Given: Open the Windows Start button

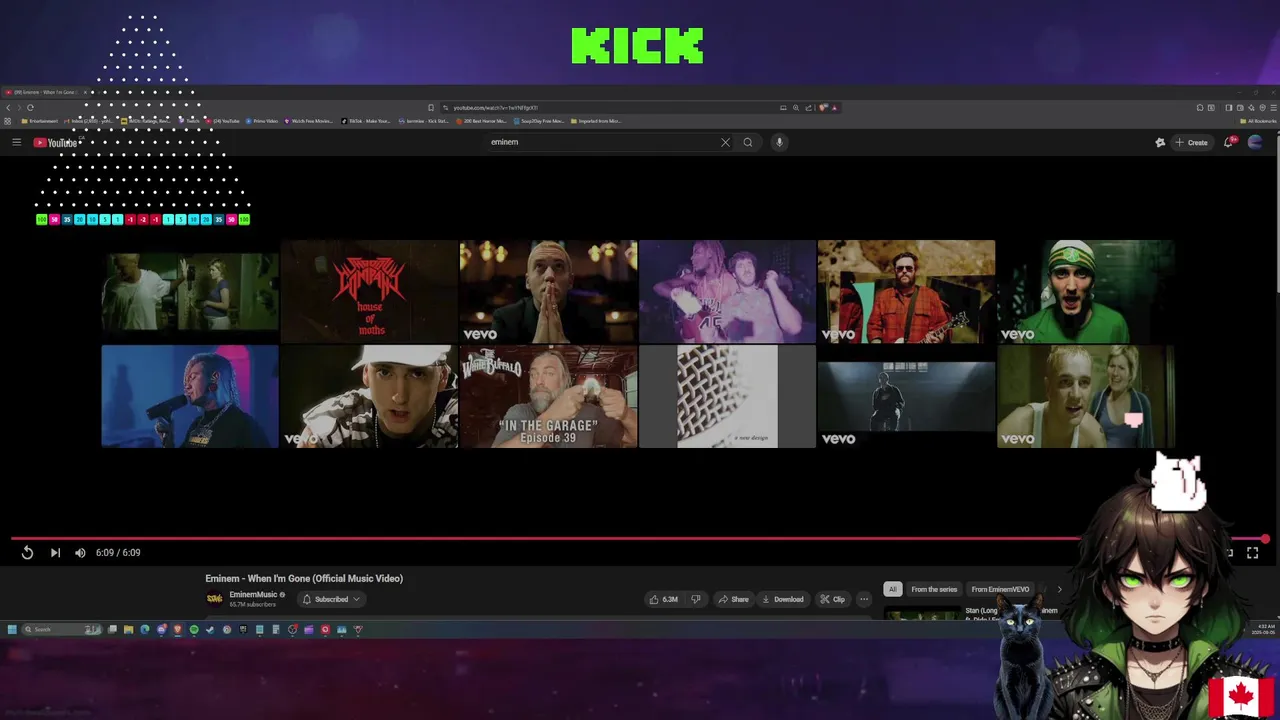Looking at the screenshot, I should [12, 629].
